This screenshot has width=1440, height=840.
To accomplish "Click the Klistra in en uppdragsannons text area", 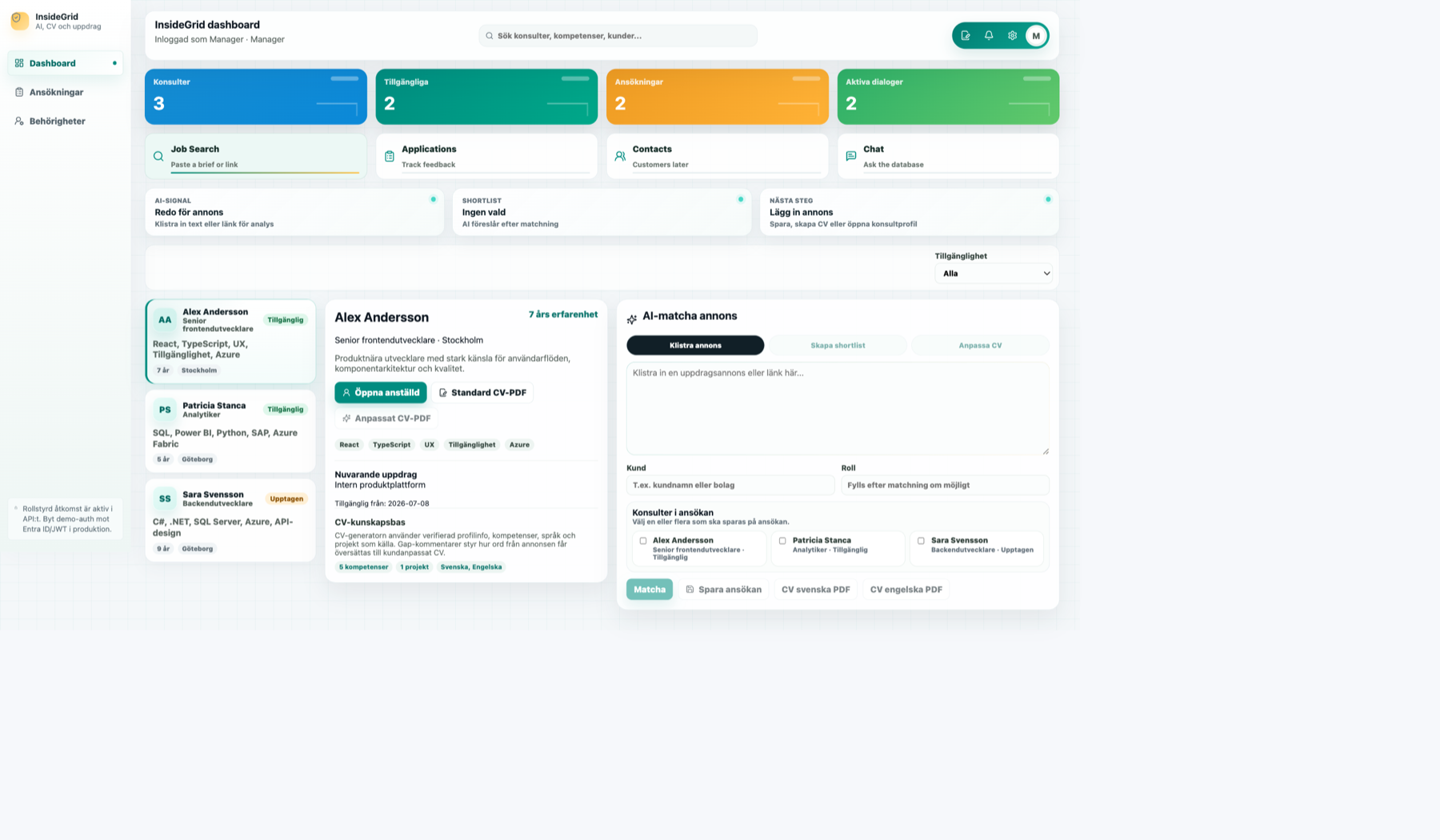I will tap(838, 409).
